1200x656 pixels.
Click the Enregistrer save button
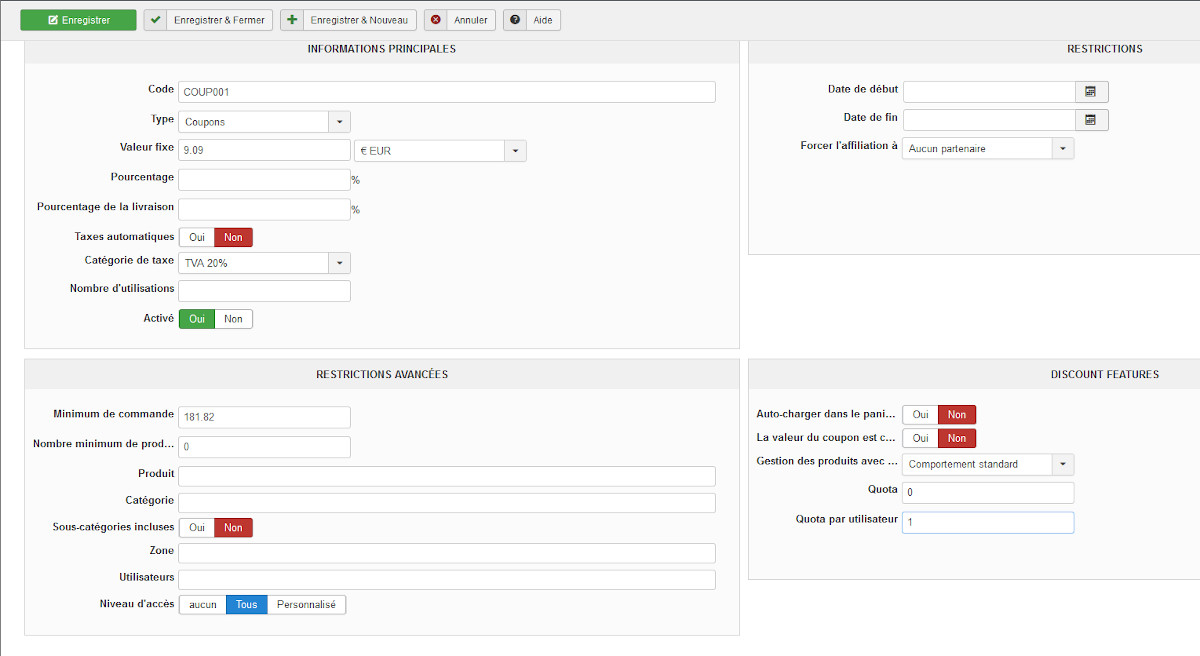[x=78, y=20]
